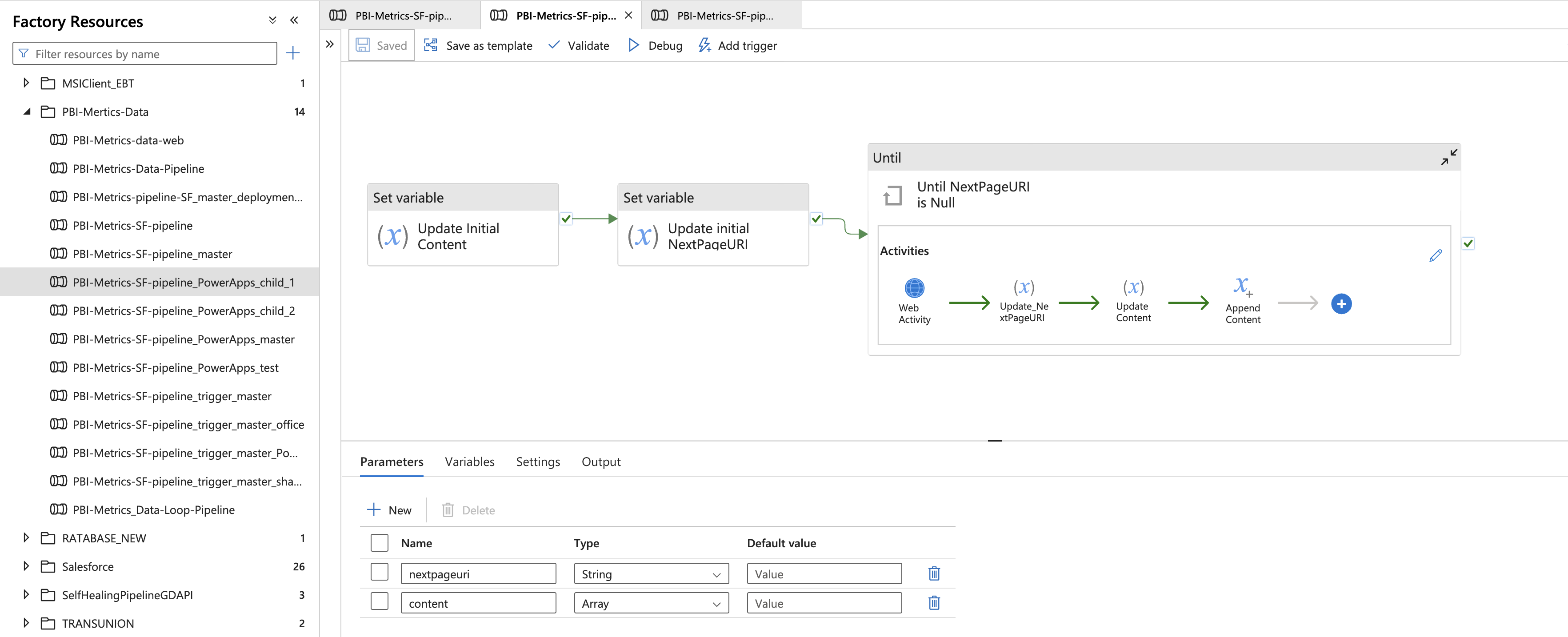Click the pipeline icon on first tab

click(338, 15)
